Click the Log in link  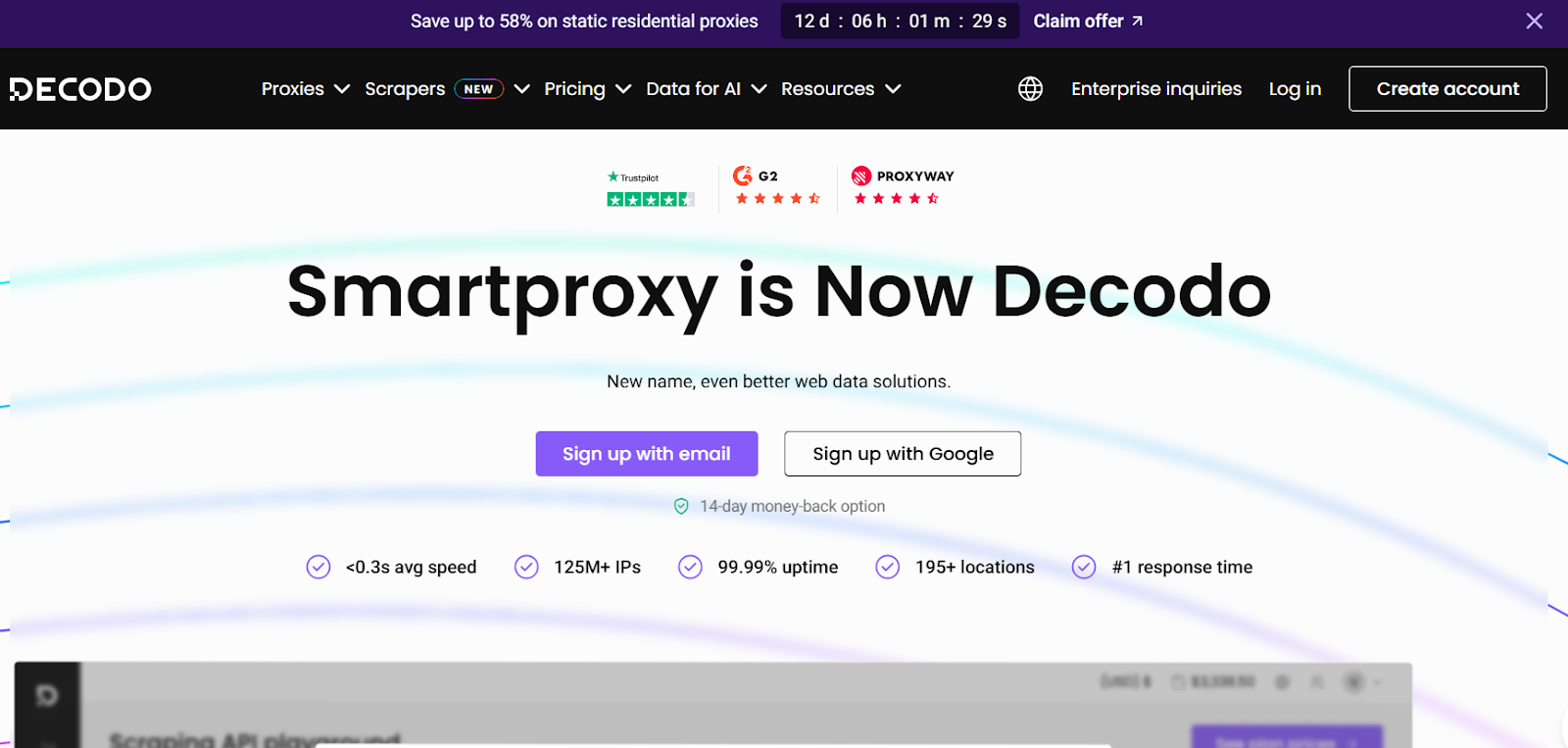tap(1295, 89)
